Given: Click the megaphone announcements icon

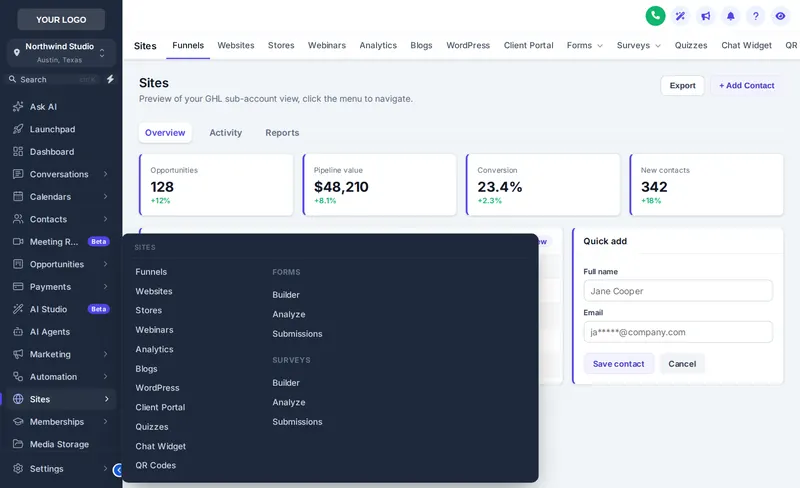Looking at the screenshot, I should click(x=706, y=16).
